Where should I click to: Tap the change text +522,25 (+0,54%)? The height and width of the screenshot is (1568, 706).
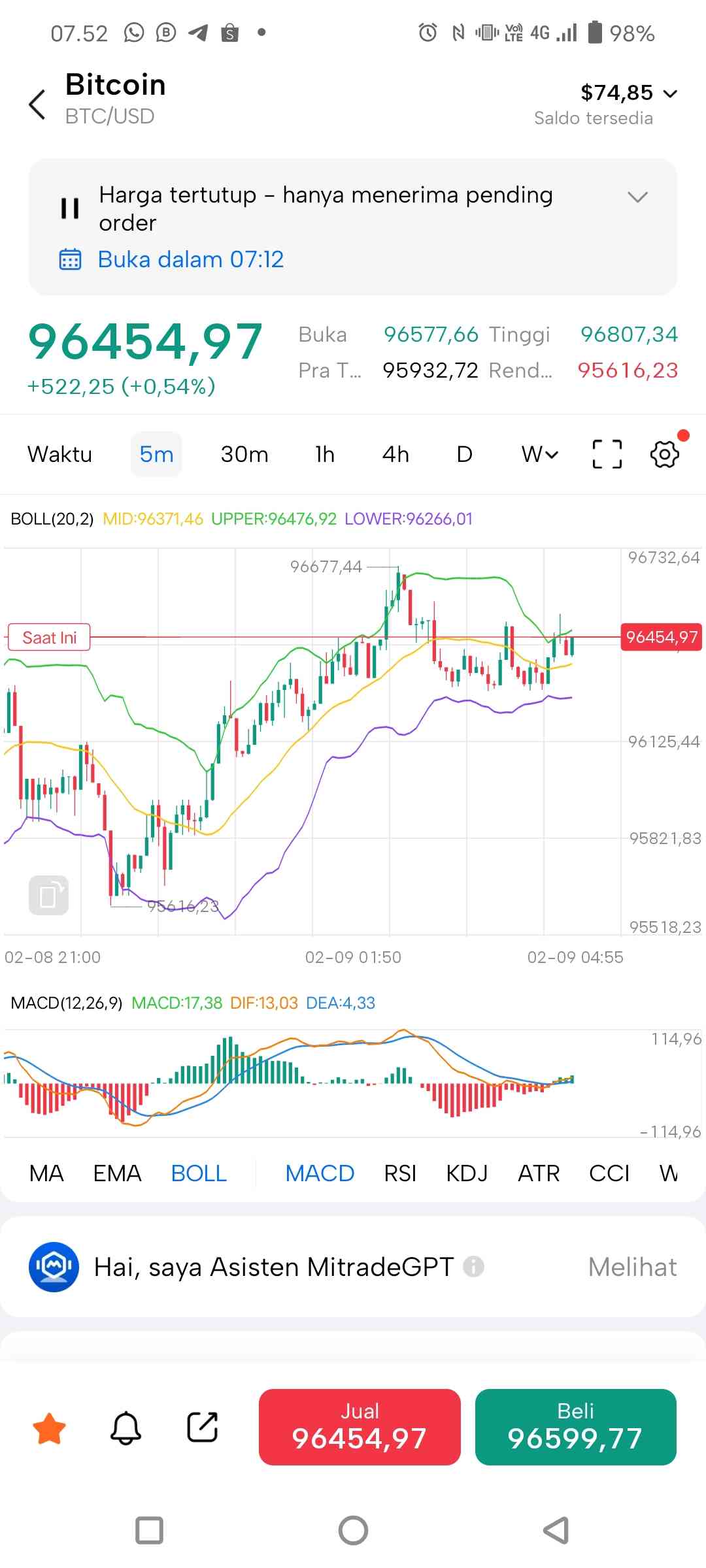121,386
